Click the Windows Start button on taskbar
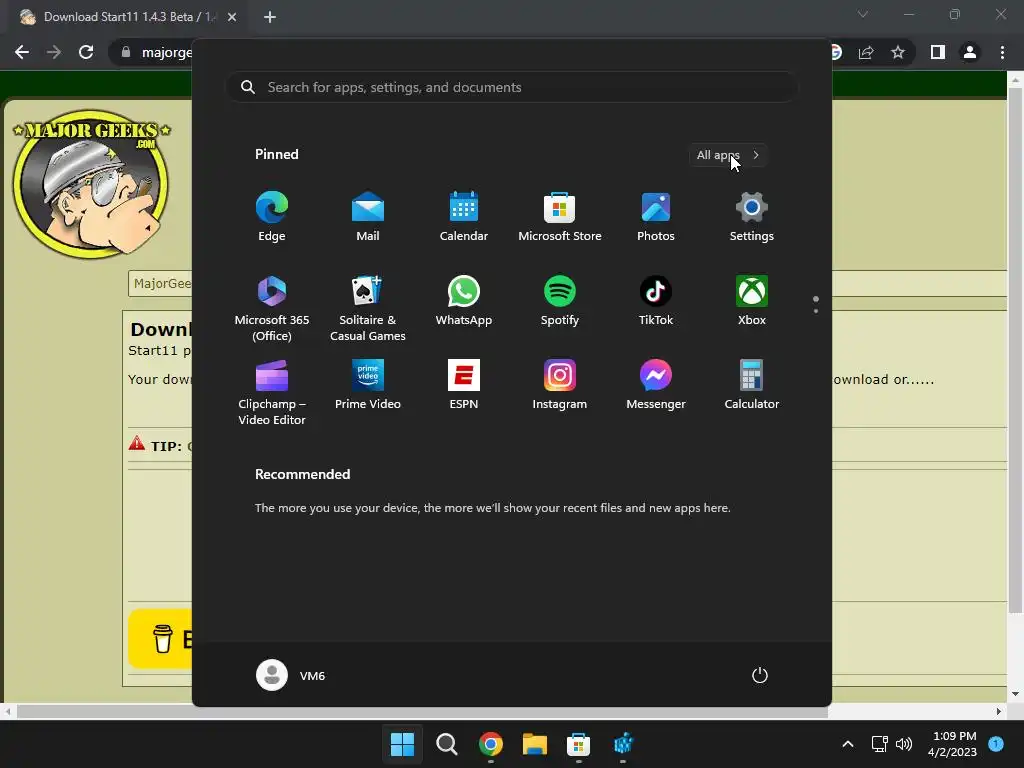Viewport: 1024px width, 768px height. click(402, 744)
